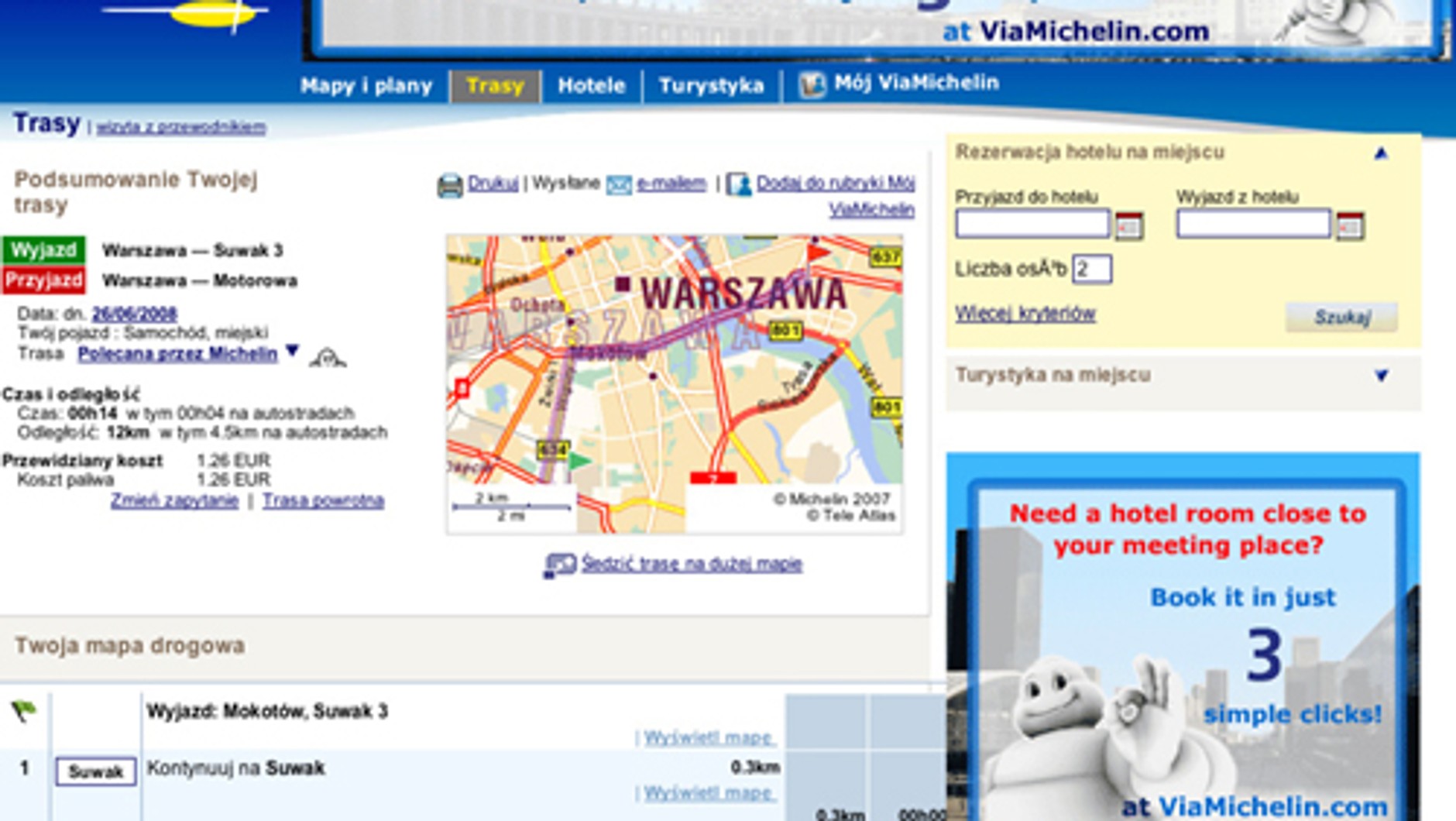Open calendar for Przyjazd do hotelu

click(x=1128, y=225)
